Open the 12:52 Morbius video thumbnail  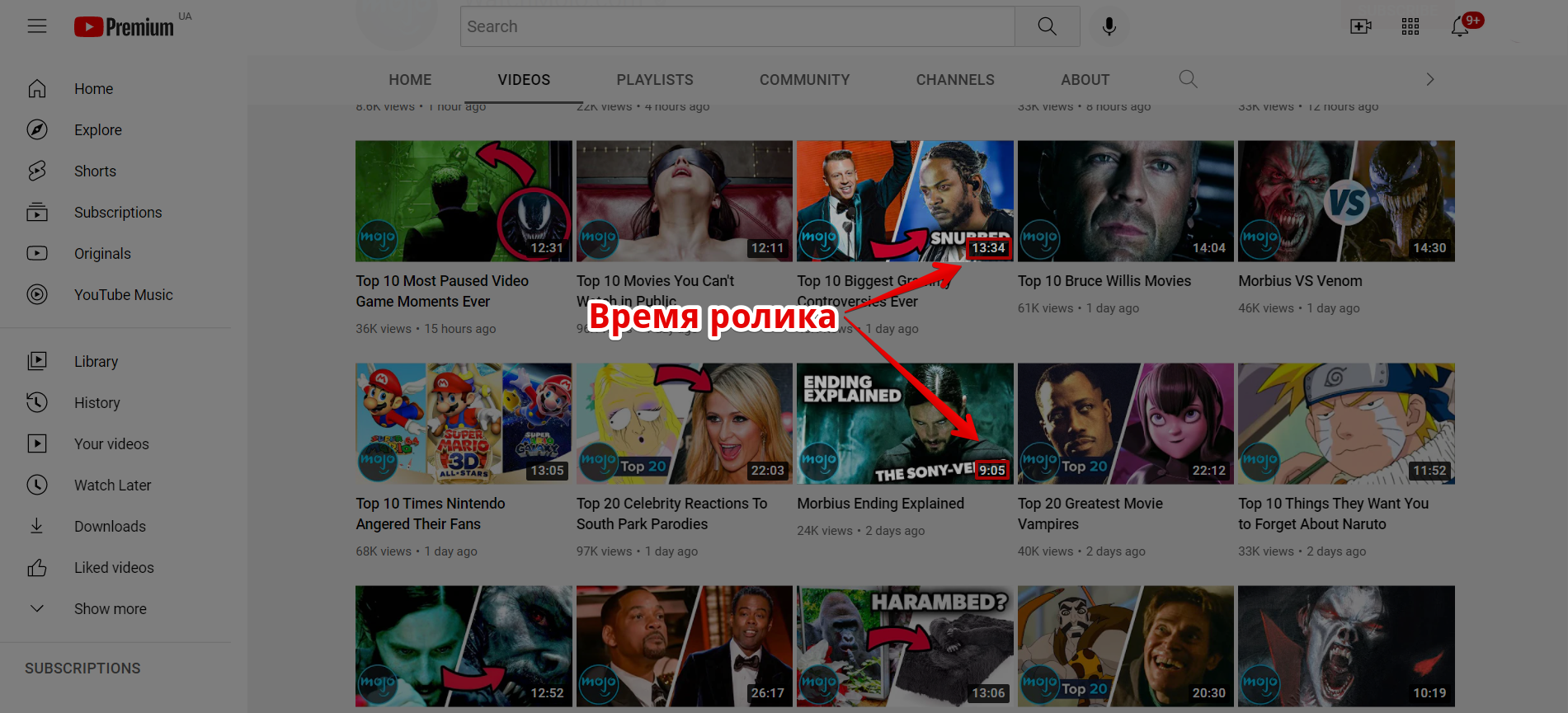(464, 646)
